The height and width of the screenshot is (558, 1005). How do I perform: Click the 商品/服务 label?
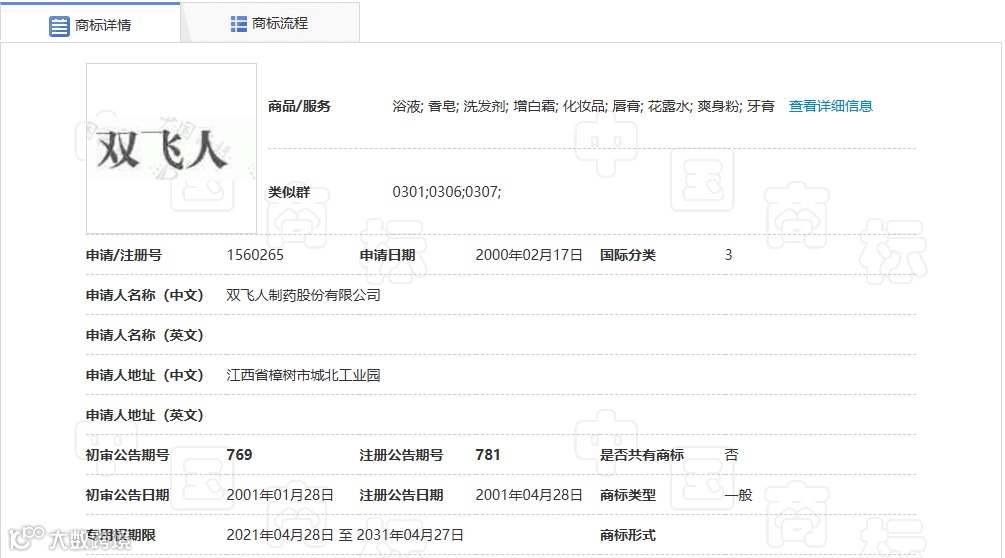[299, 106]
